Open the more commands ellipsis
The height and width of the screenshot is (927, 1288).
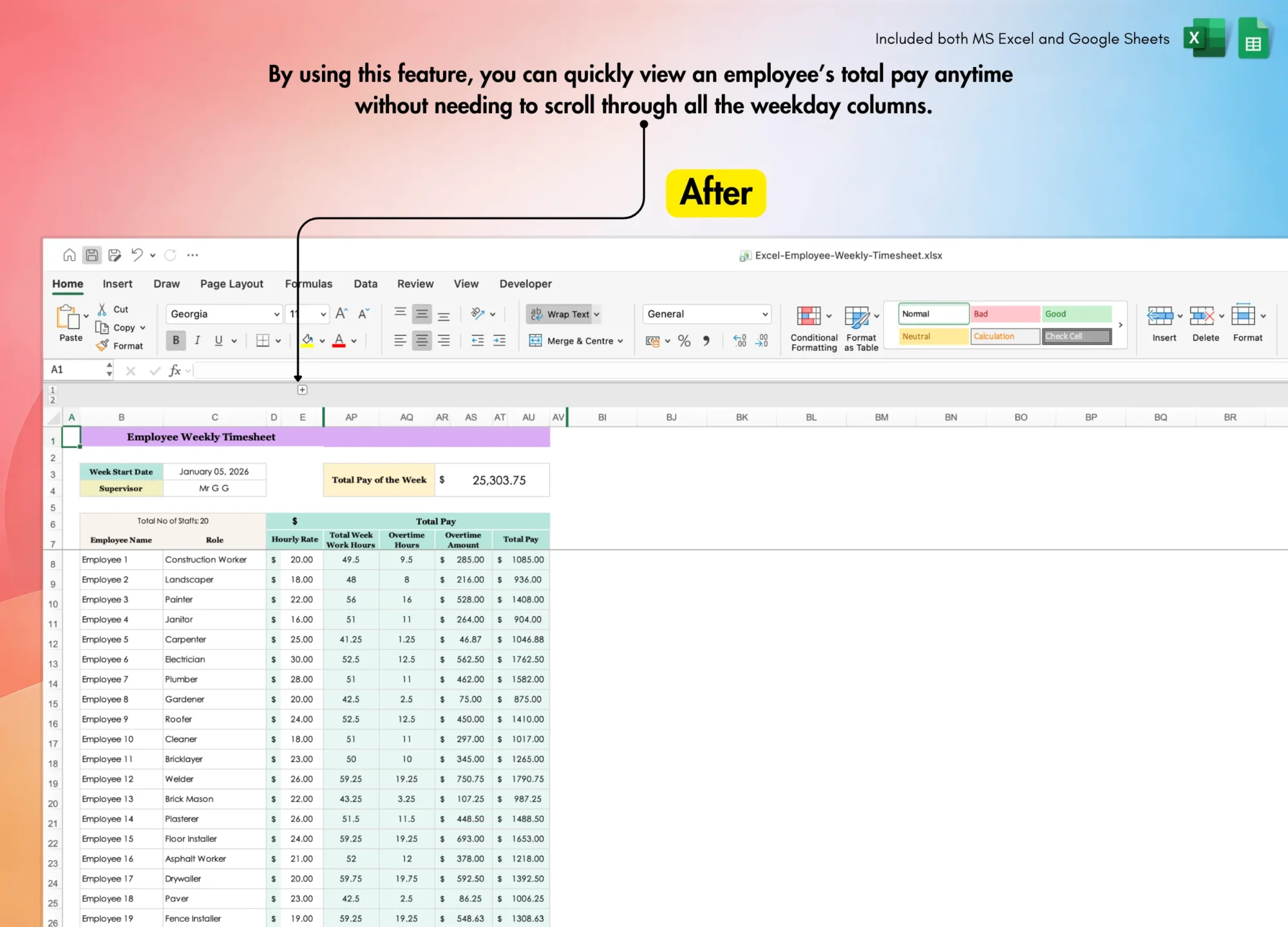(193, 255)
